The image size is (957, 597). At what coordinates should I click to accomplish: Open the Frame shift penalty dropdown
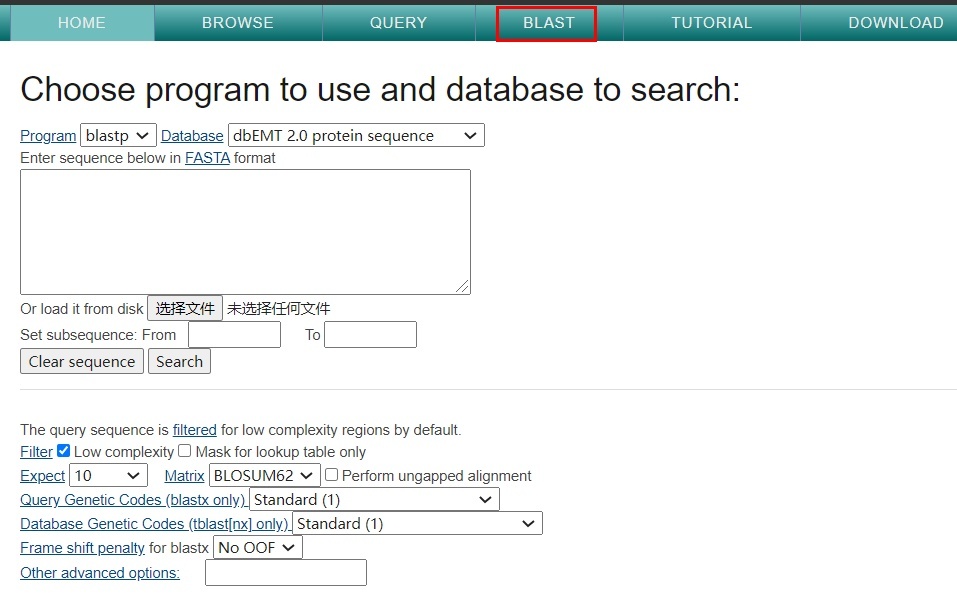click(x=257, y=548)
